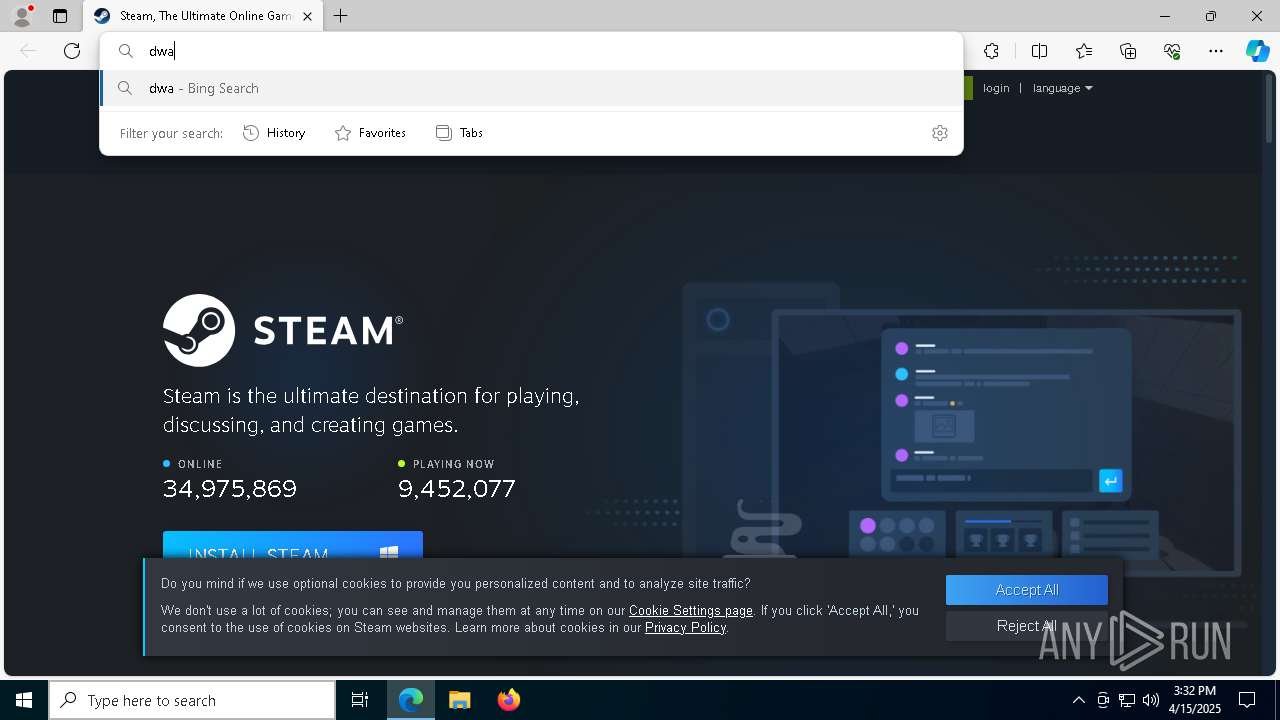1280x720 pixels.
Task: Click the Install Steam button
Action: [293, 546]
